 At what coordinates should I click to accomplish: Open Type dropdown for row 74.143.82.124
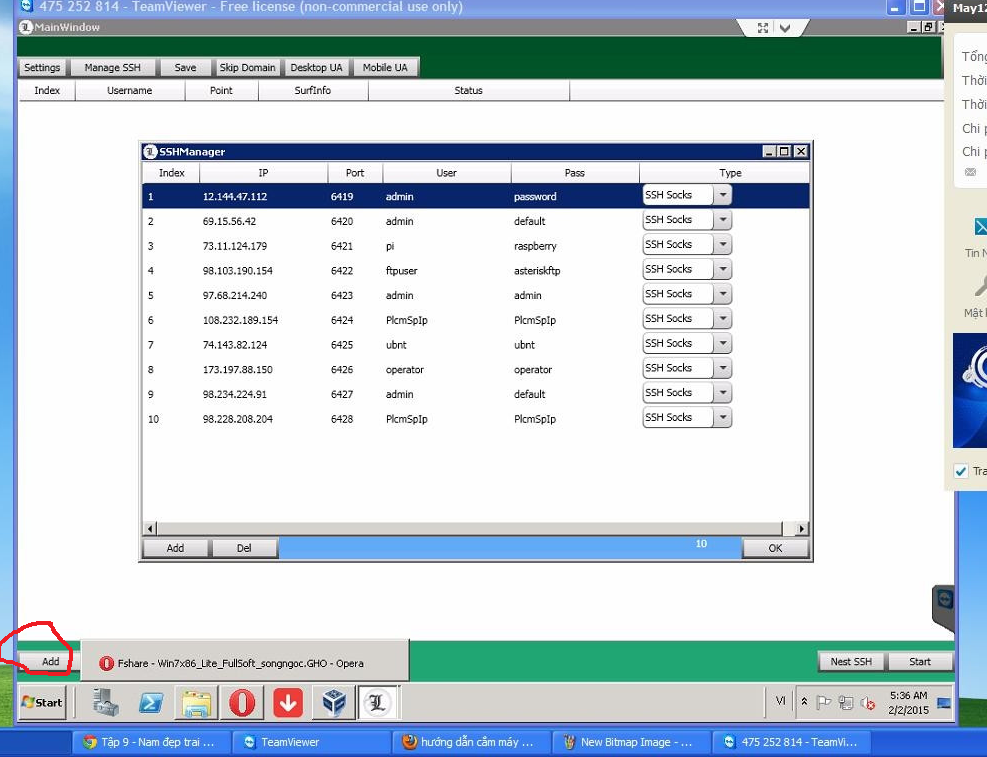(723, 343)
